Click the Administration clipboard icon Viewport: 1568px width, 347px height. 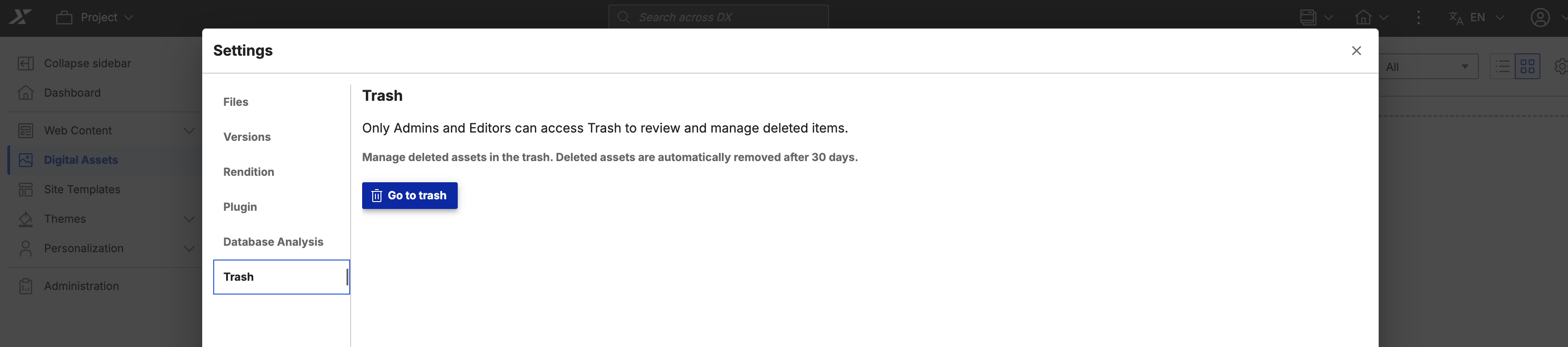(26, 286)
